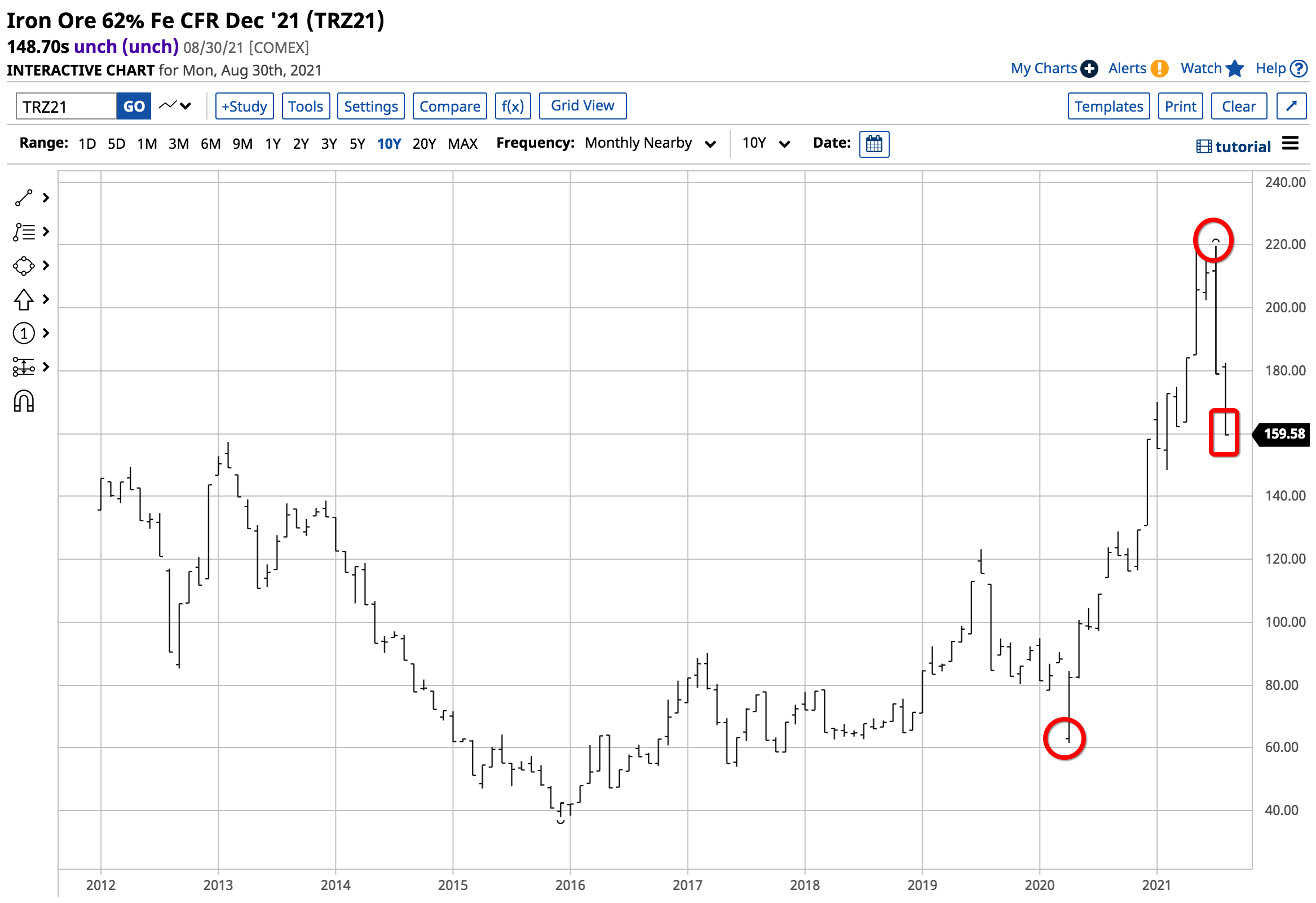1316x903 pixels.
Task: Open the Help link
Action: point(1282,69)
